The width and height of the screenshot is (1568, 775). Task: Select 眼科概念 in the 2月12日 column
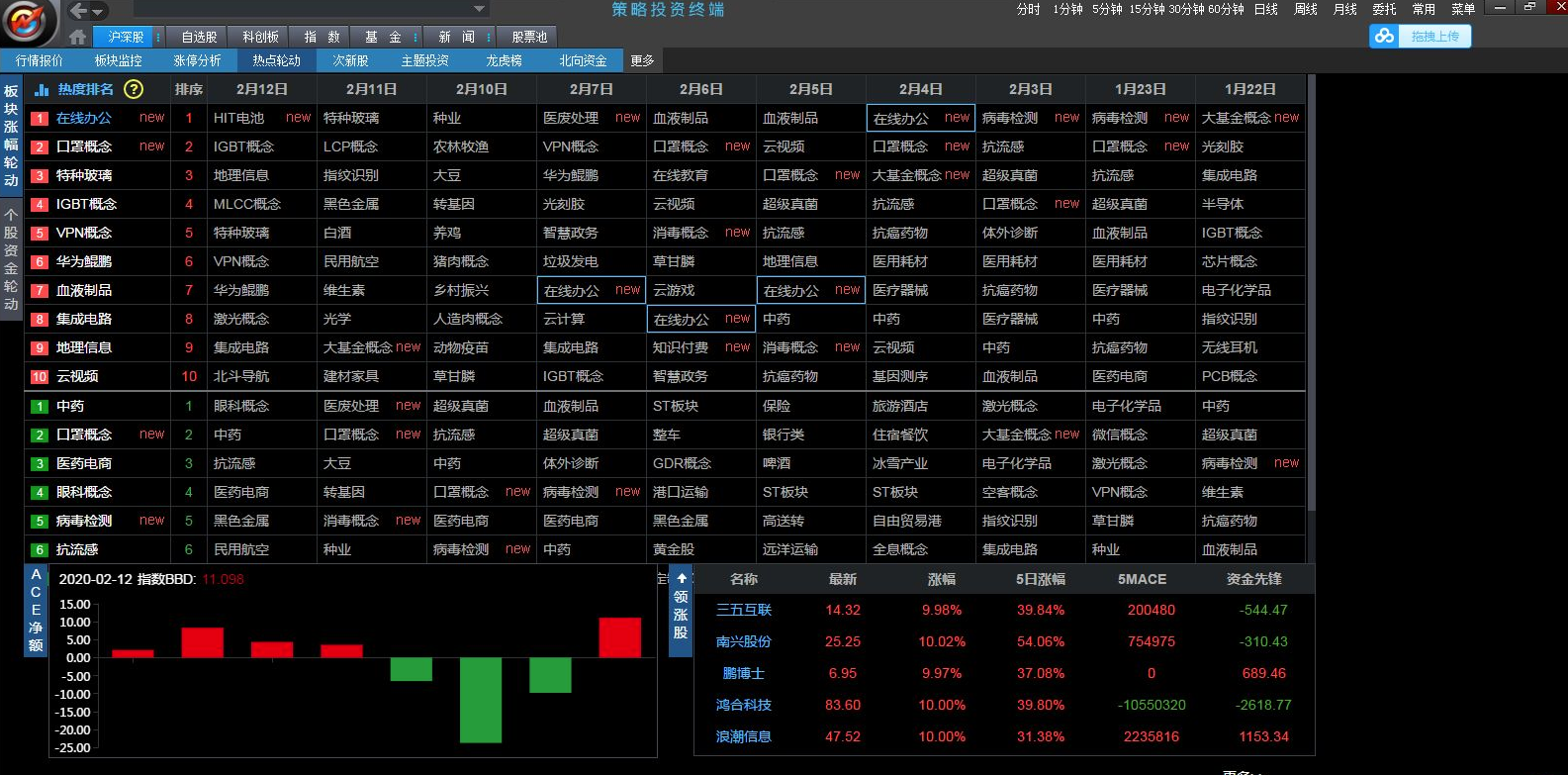(241, 406)
